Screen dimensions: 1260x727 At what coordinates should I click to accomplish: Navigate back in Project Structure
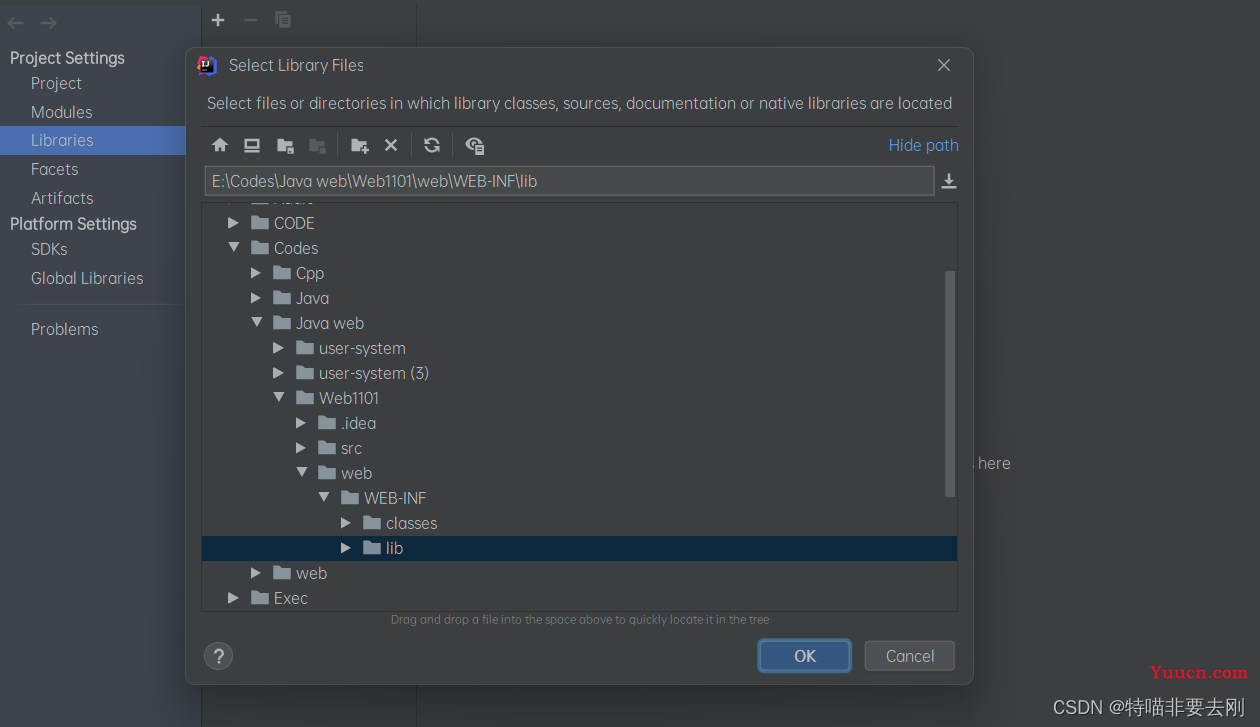pyautogui.click(x=16, y=22)
